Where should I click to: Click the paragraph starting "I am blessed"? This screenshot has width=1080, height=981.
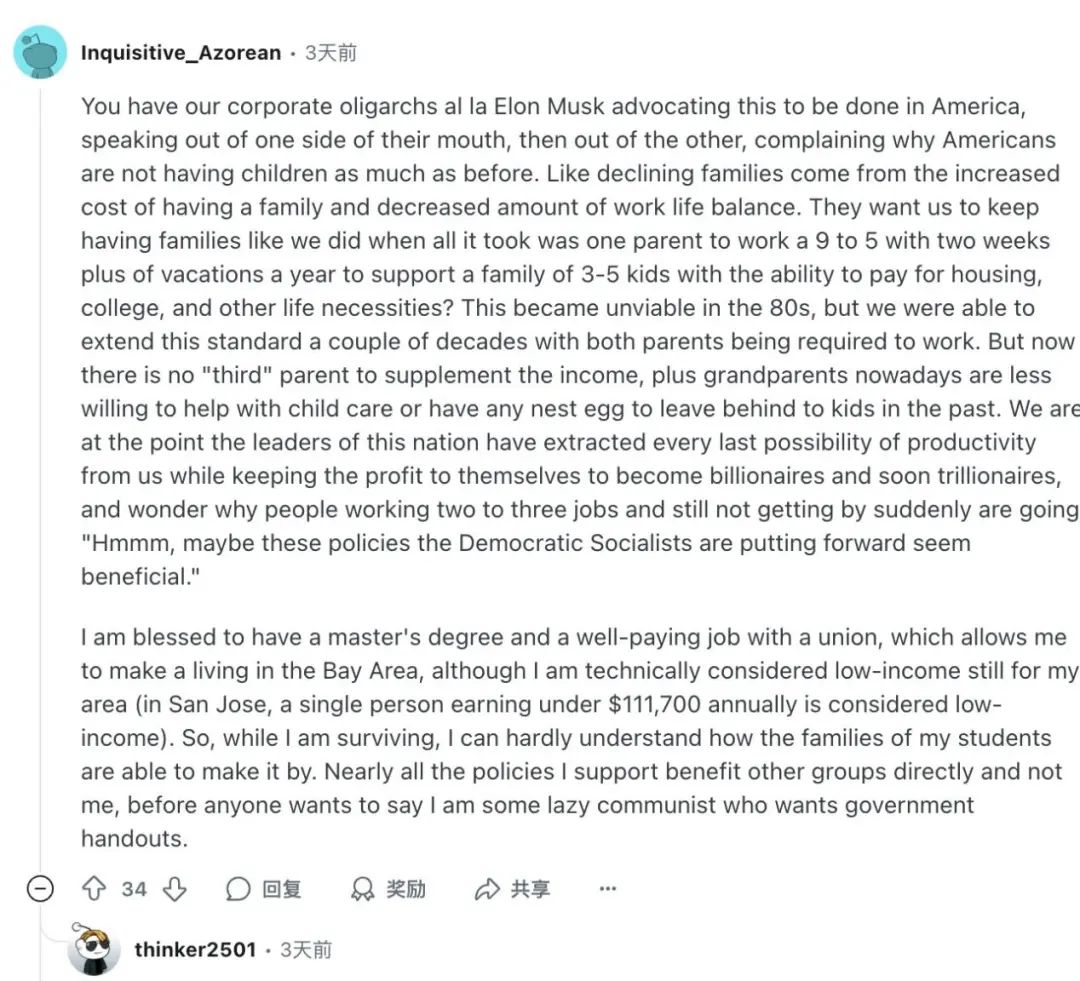(570, 738)
